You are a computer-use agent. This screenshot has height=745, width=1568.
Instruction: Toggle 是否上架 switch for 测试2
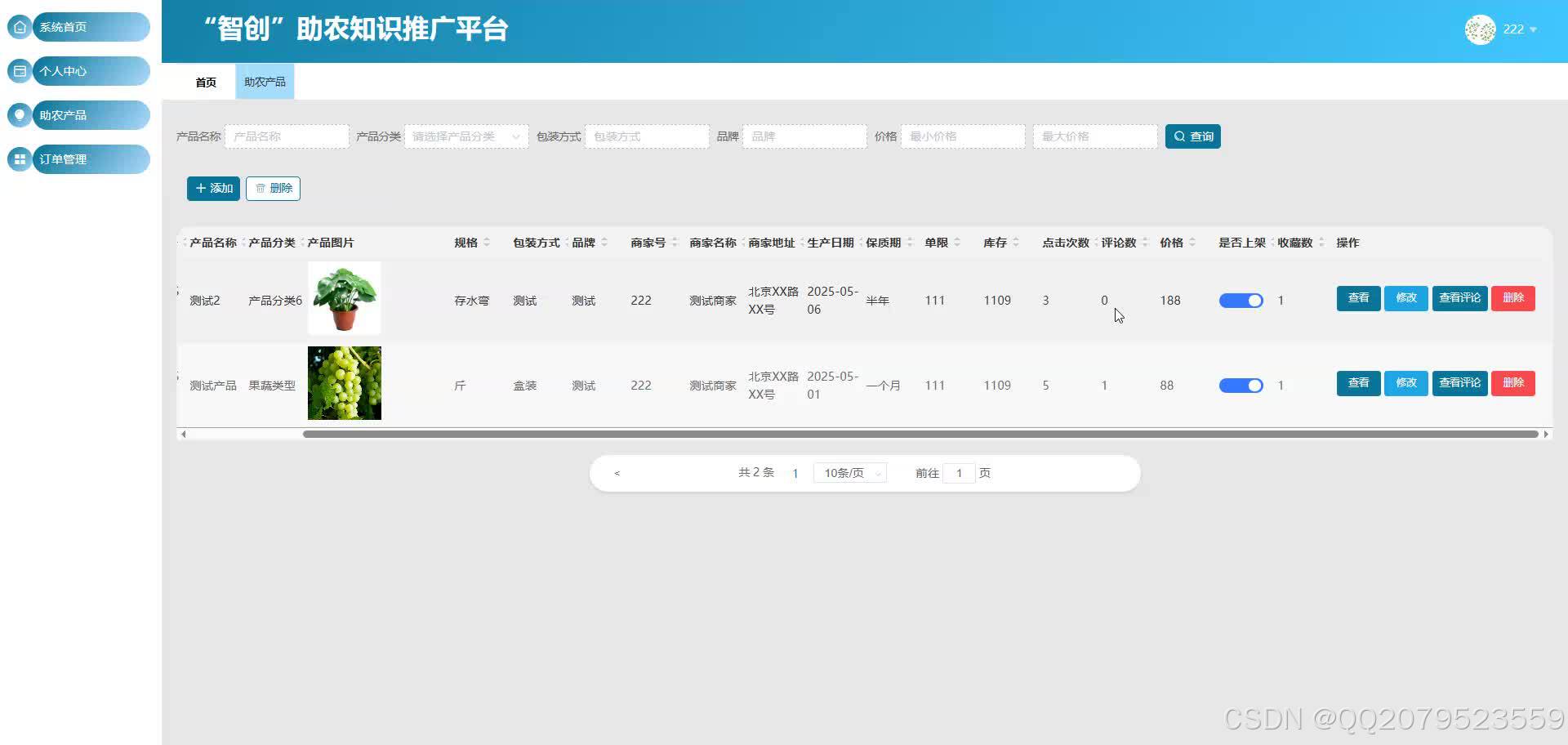1241,301
